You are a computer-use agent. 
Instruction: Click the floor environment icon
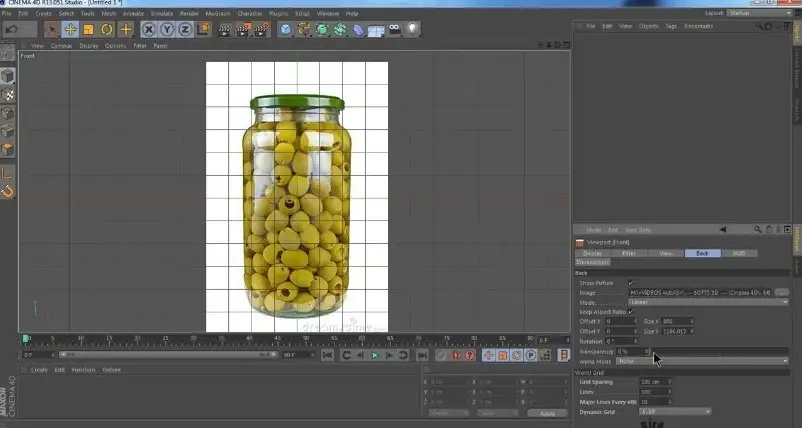click(376, 30)
